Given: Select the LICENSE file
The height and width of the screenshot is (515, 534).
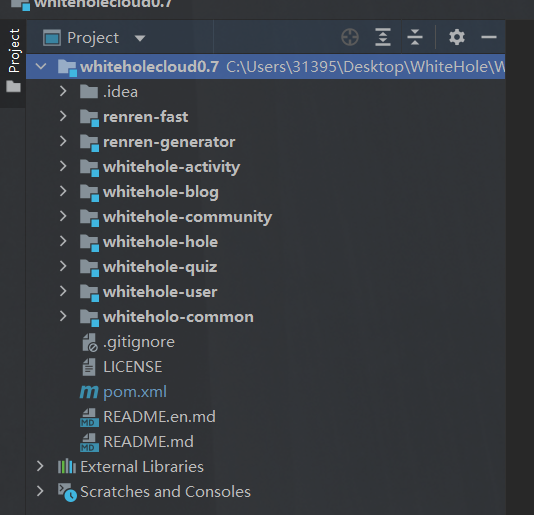Looking at the screenshot, I should (133, 367).
